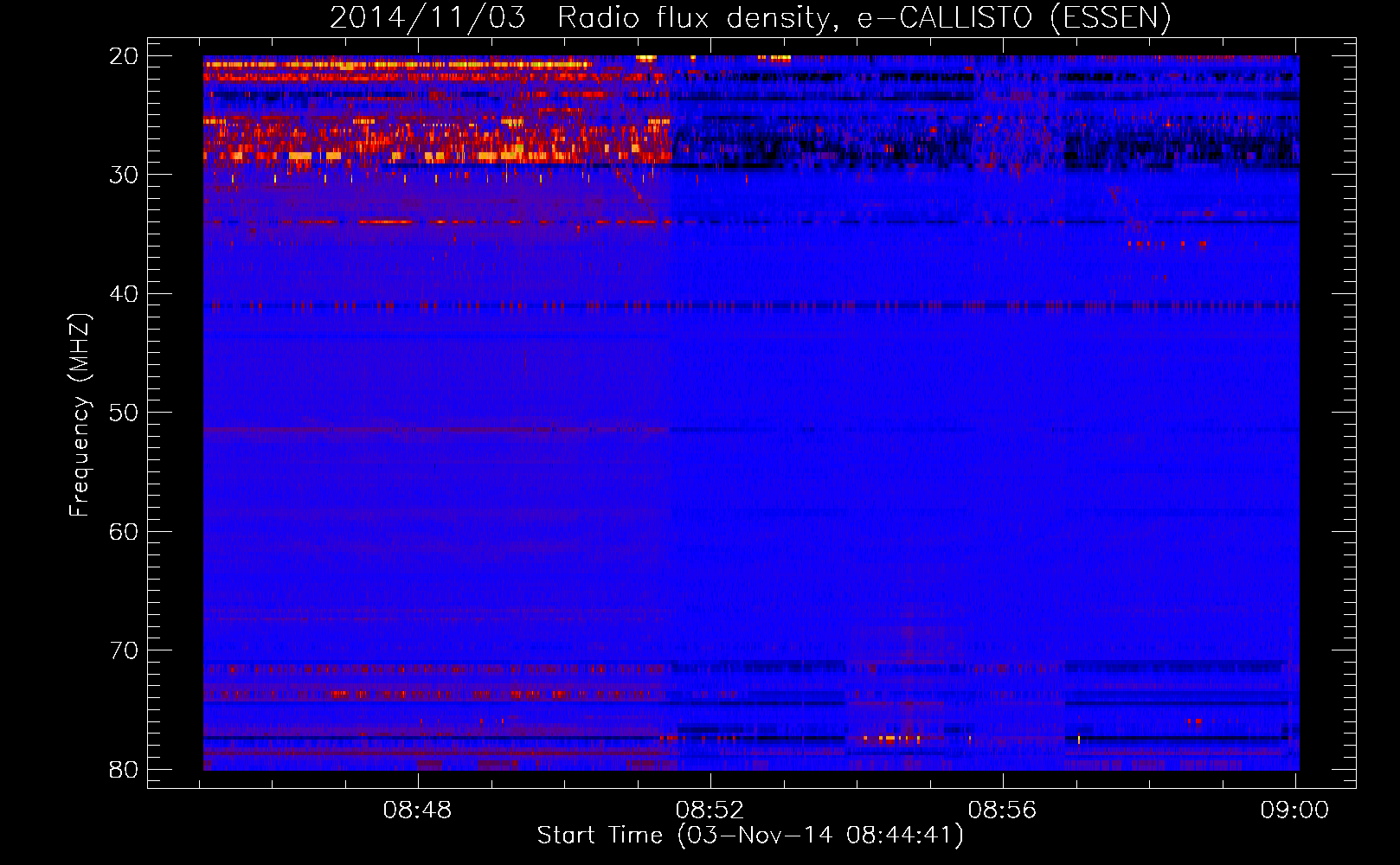This screenshot has height=865, width=1400.
Task: Click the 'Frequency (MHZ)' axis label
Action: click(80, 415)
